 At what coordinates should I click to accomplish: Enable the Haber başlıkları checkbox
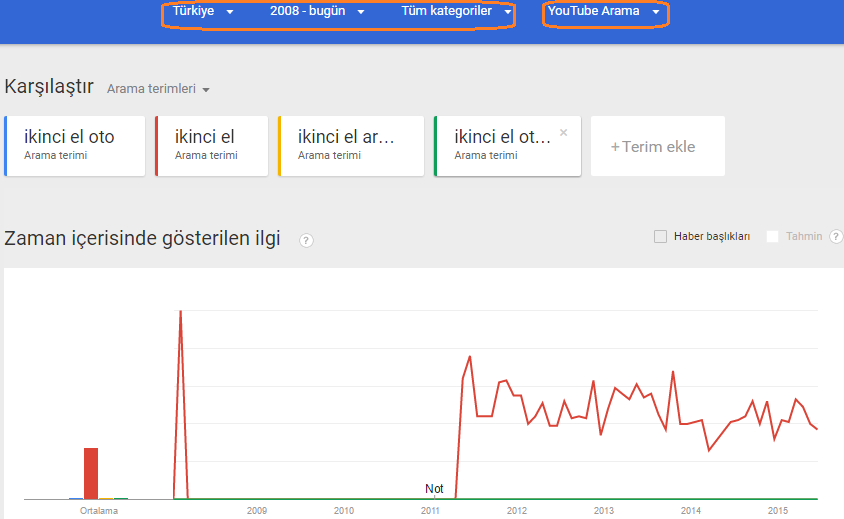pos(660,236)
